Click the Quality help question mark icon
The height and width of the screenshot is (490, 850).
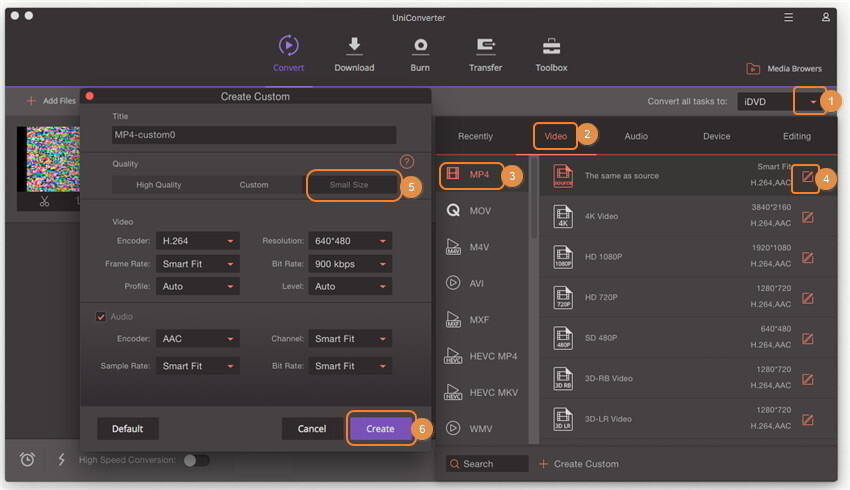(407, 162)
